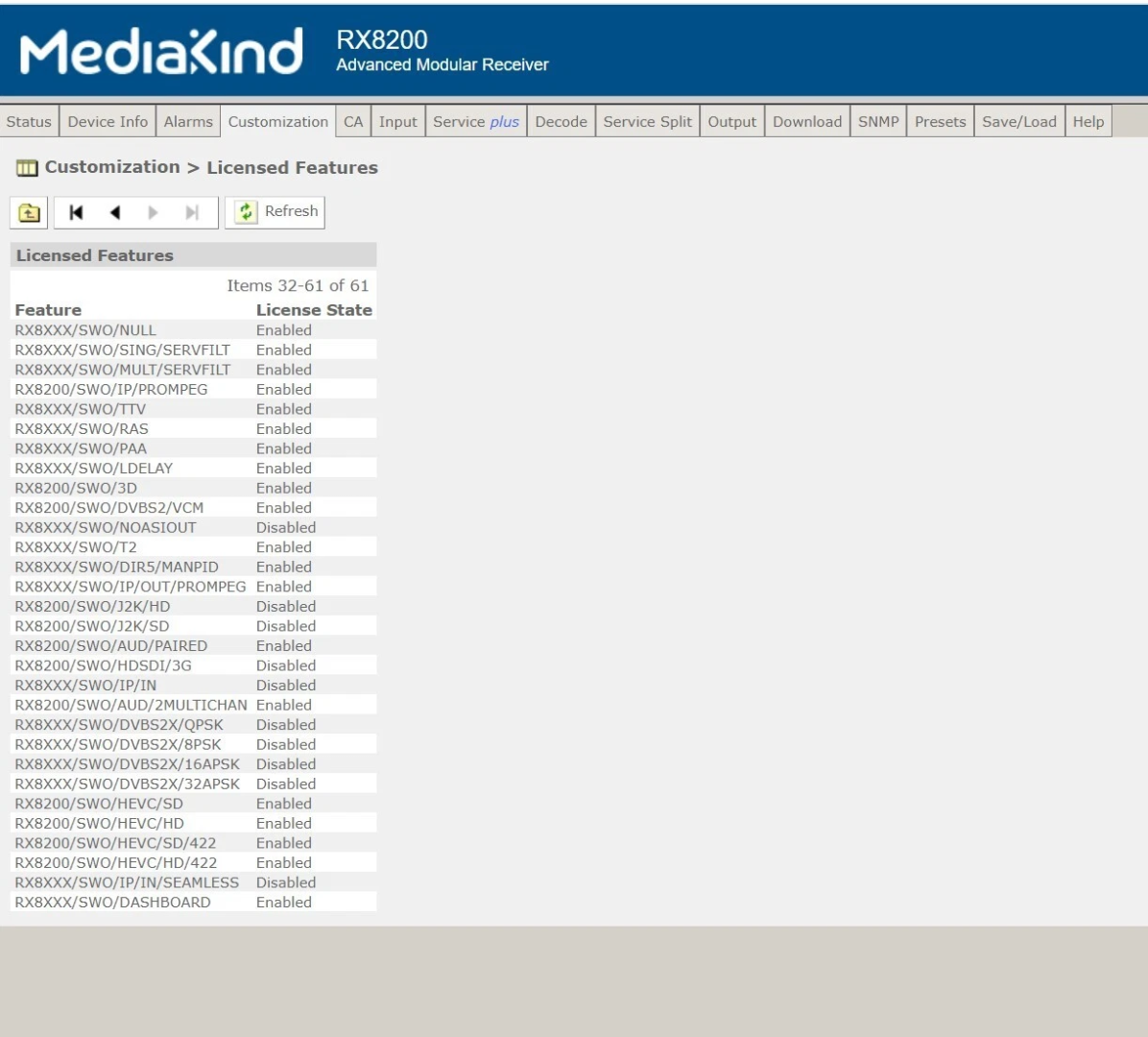Select the RX8XXX/SWO/DASHBOARD feature row

112,903
